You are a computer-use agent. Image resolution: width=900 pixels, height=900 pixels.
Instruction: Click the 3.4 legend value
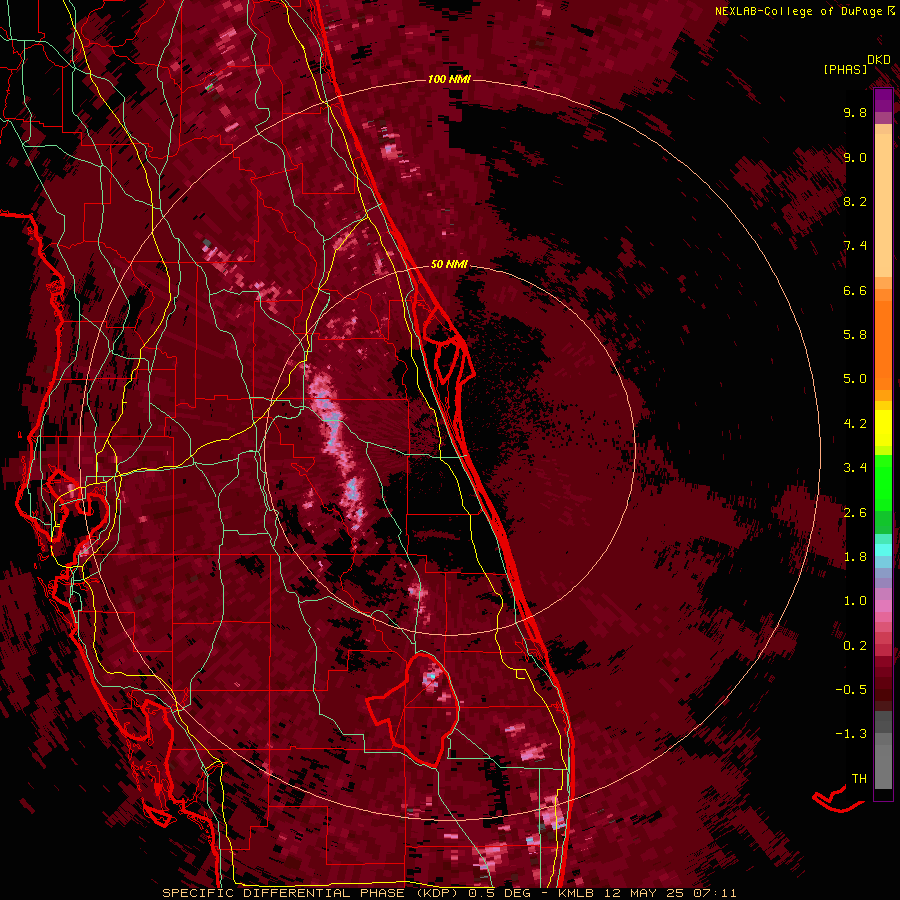point(855,468)
